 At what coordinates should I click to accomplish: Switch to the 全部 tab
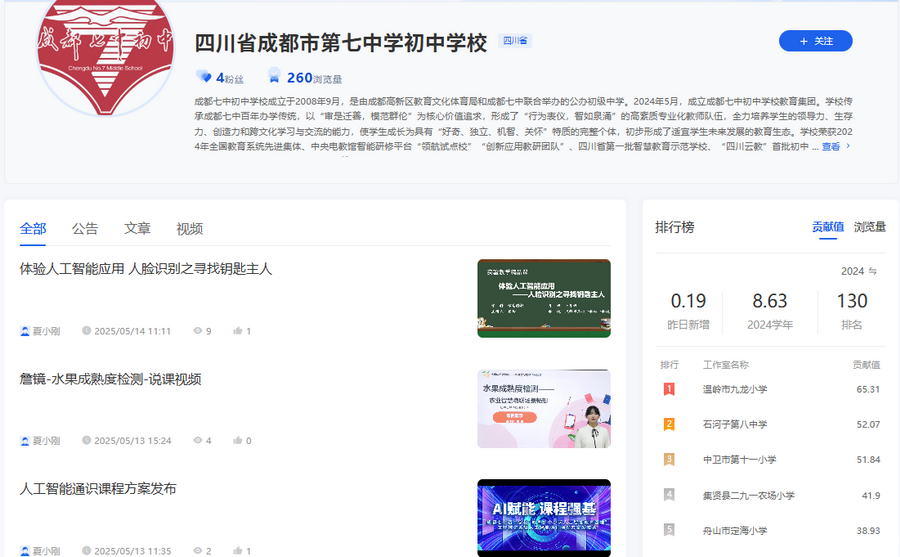point(33,229)
